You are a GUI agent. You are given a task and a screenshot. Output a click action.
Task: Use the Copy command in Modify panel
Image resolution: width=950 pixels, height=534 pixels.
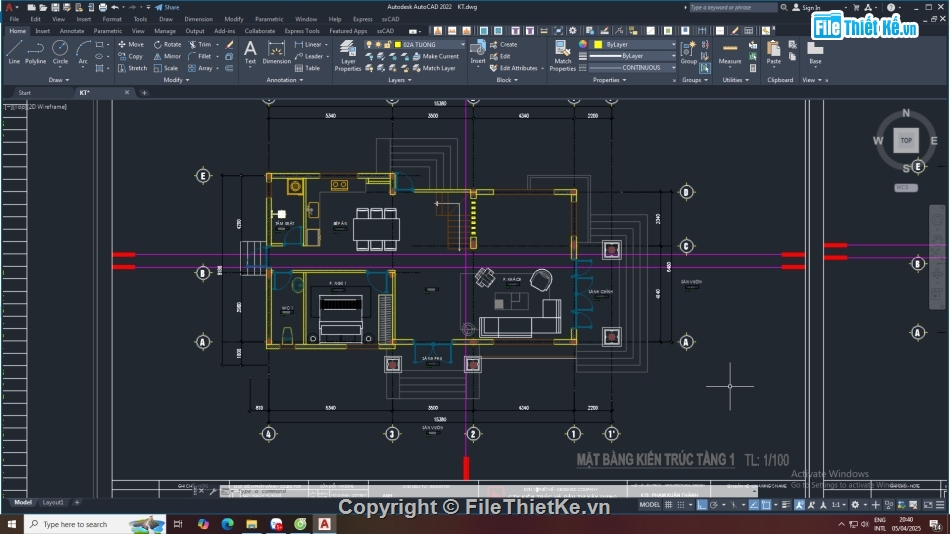coord(130,56)
